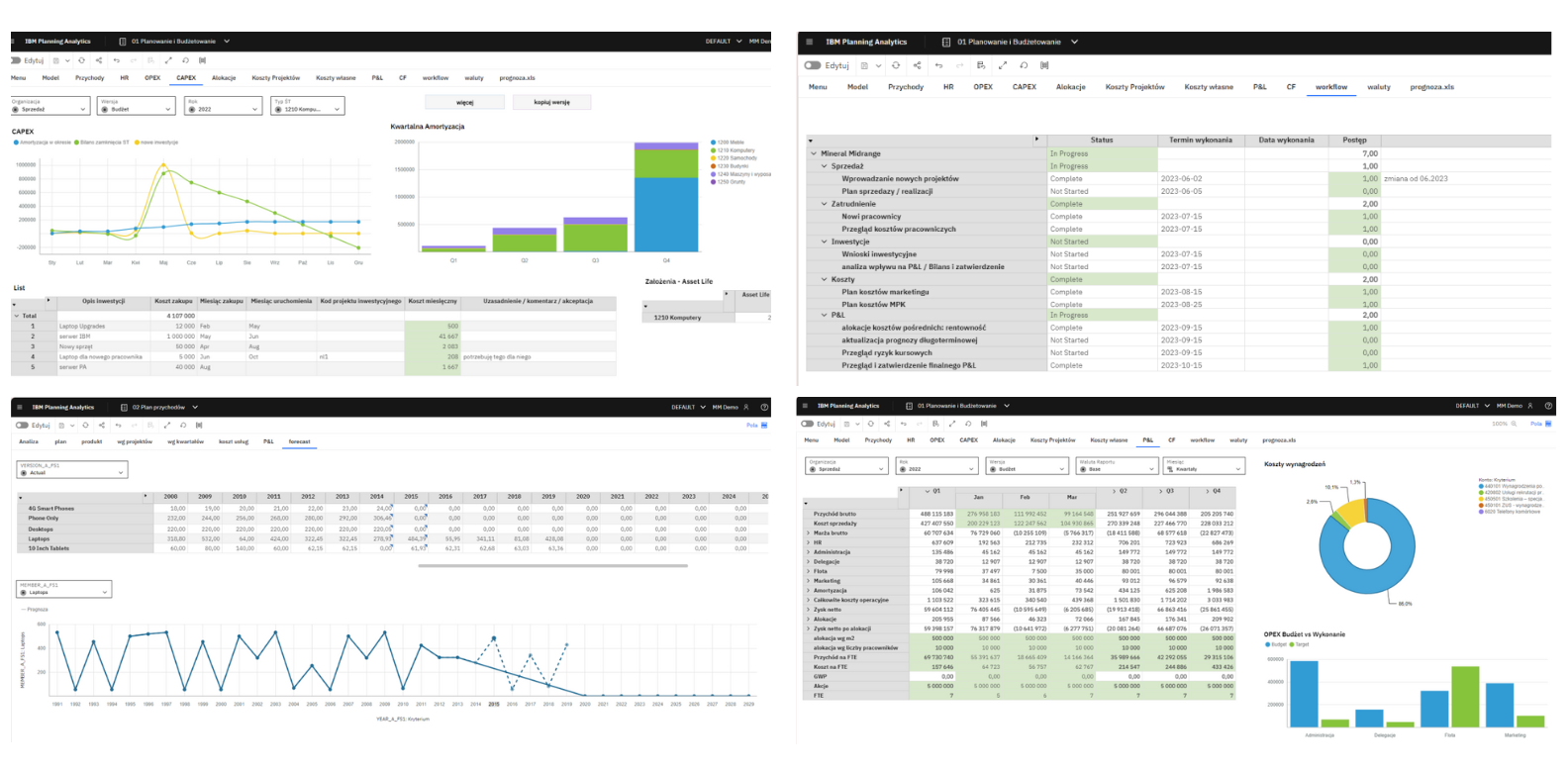Click 'zmiana od 06.2023' comment in workflow table

1416,179
